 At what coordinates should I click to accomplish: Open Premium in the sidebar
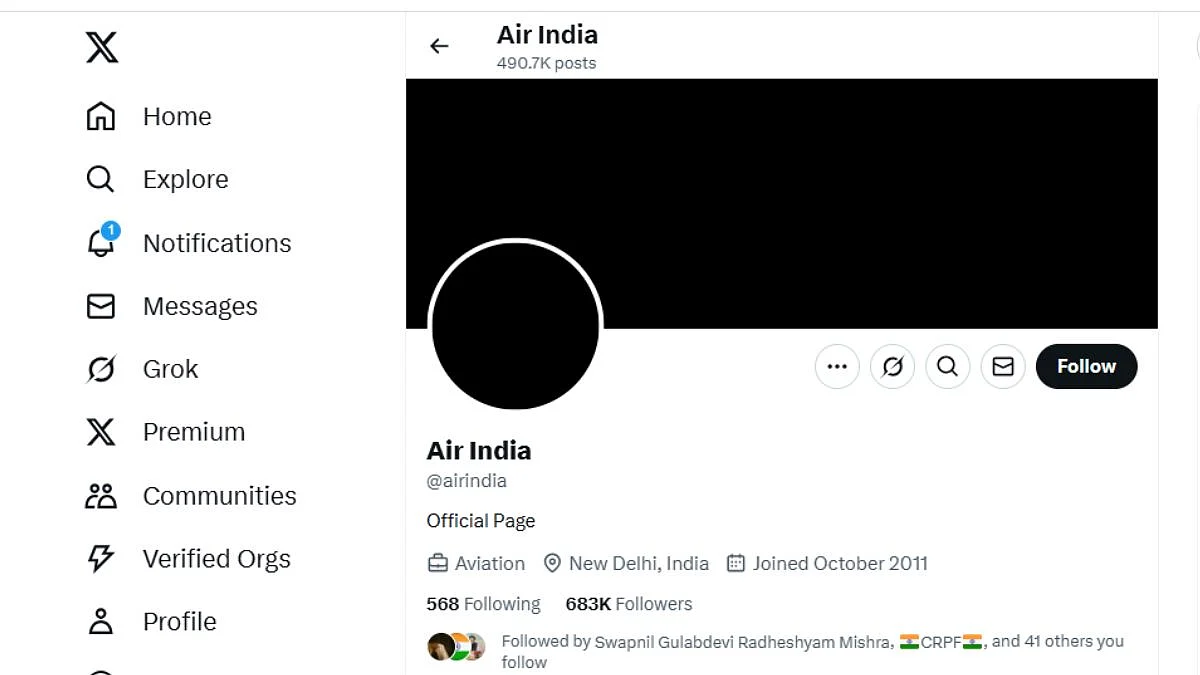[193, 432]
